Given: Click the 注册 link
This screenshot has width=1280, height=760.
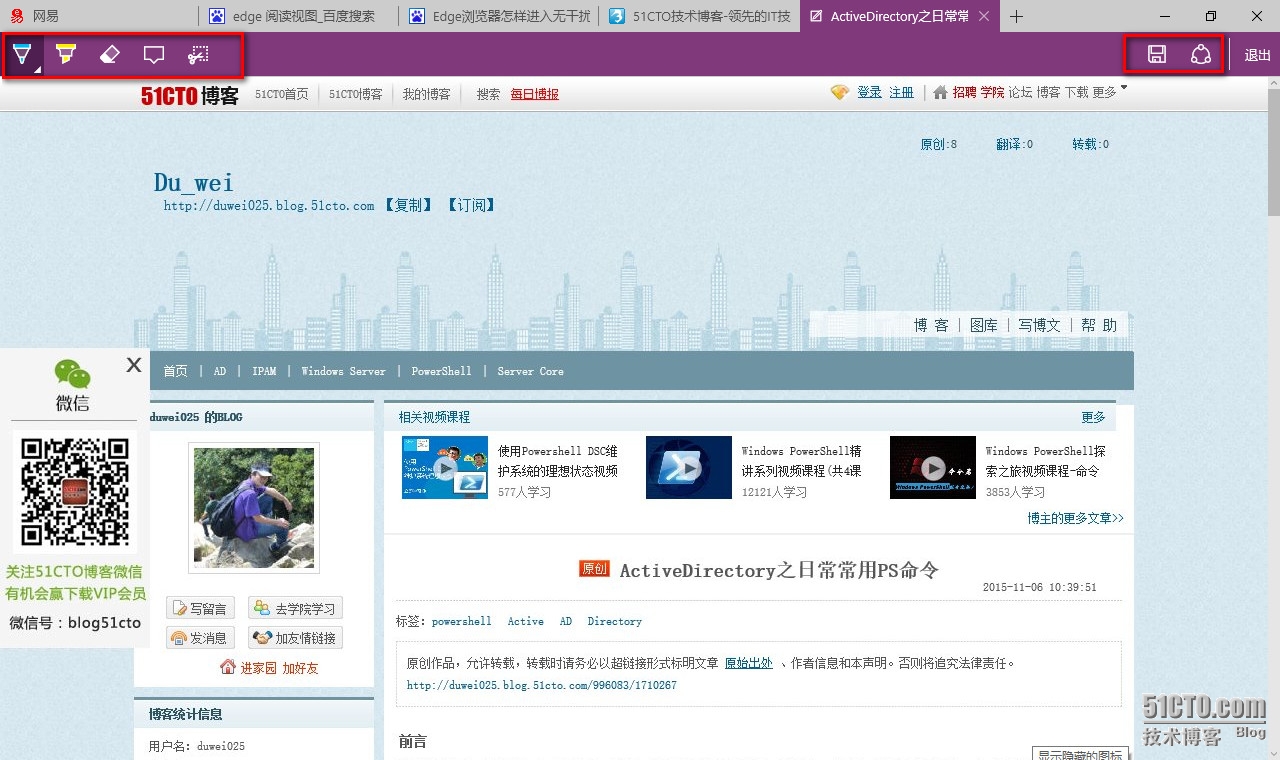Looking at the screenshot, I should pos(901,92).
